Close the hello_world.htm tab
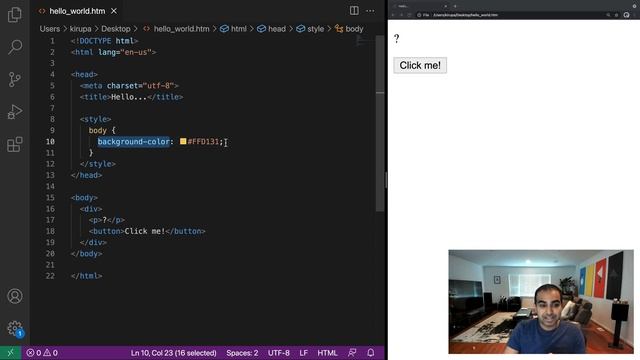Viewport: 640px width, 360px height. [114, 11]
